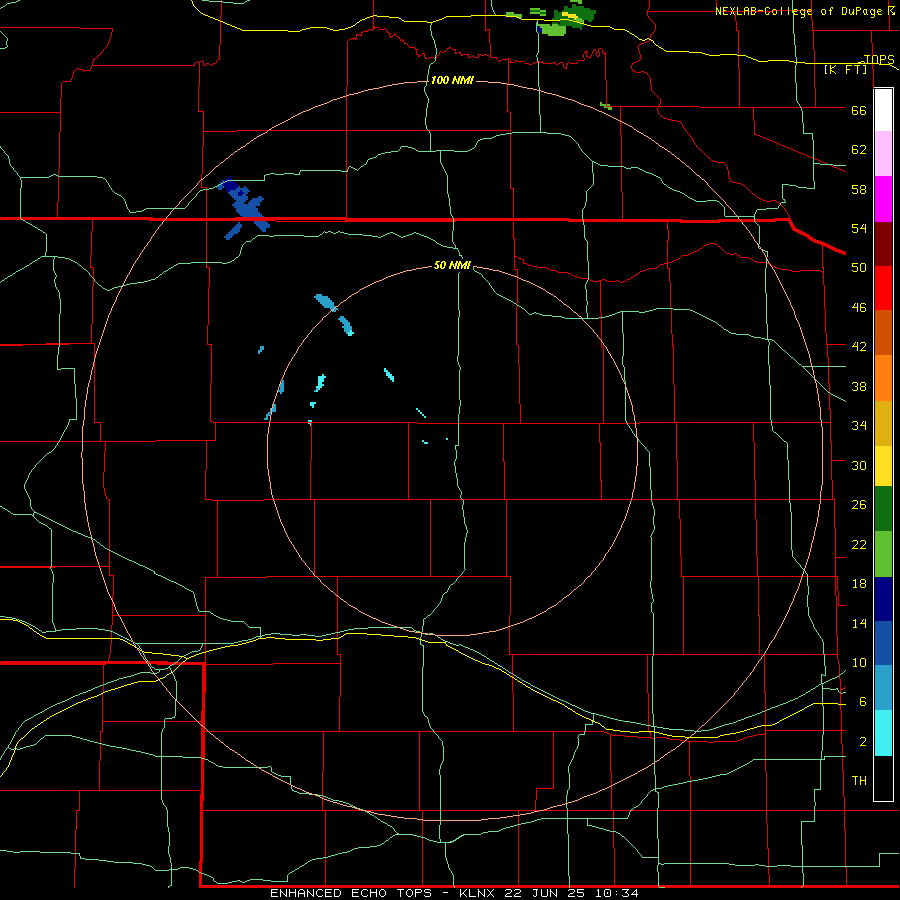Click the 18 legend scale value
The height and width of the screenshot is (900, 900).
[x=859, y=584]
